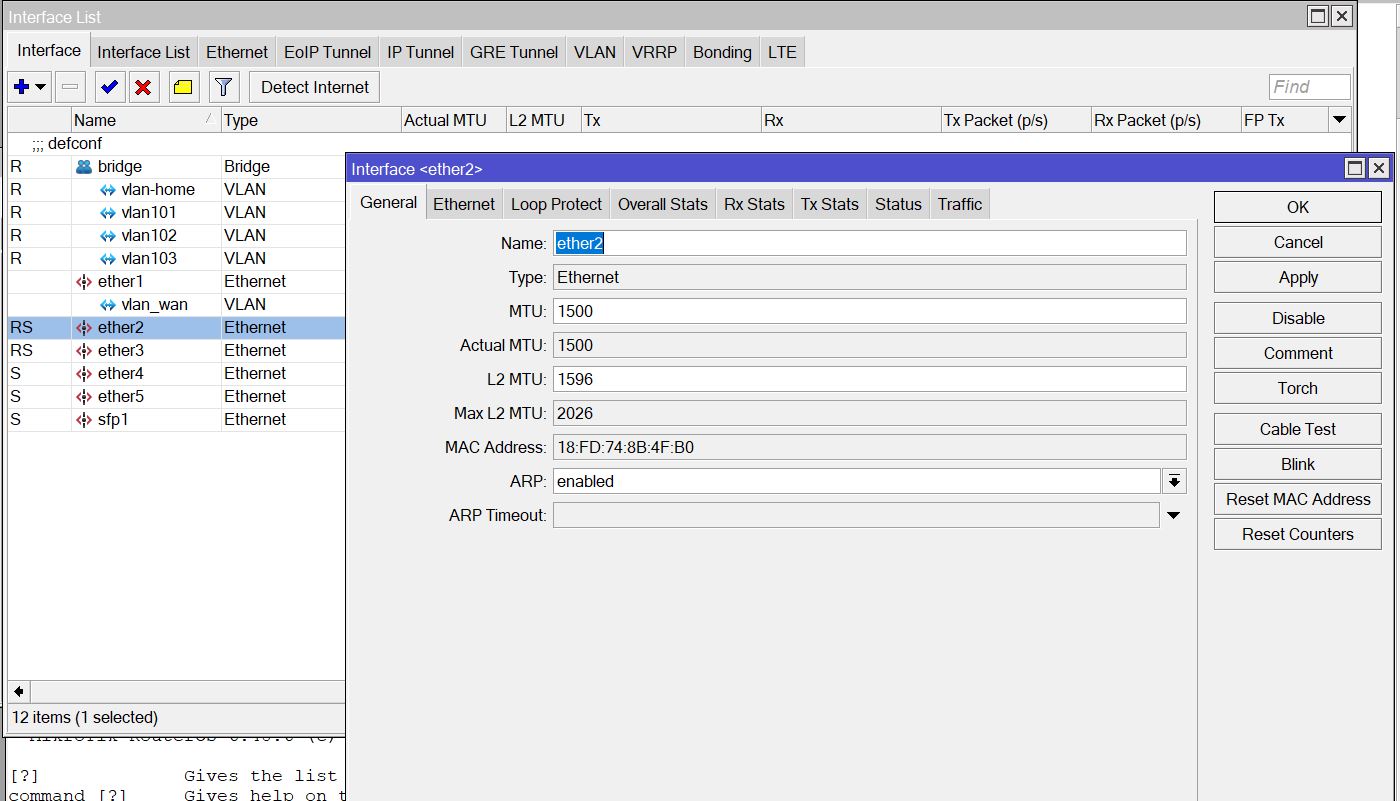
Task: Select the bridge interface row icon
Action: click(84, 167)
